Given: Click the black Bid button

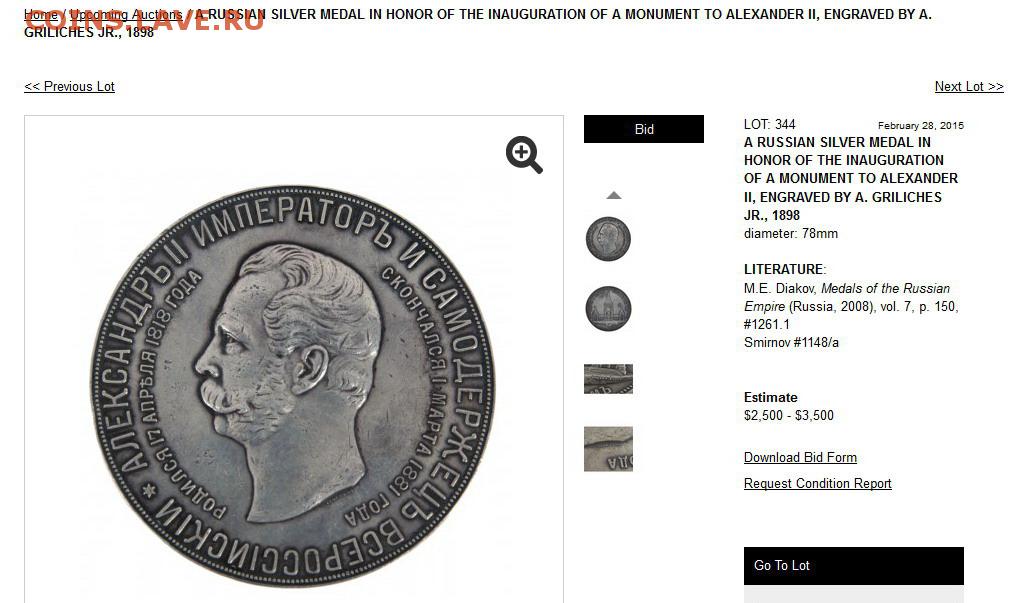Looking at the screenshot, I should [x=643, y=129].
